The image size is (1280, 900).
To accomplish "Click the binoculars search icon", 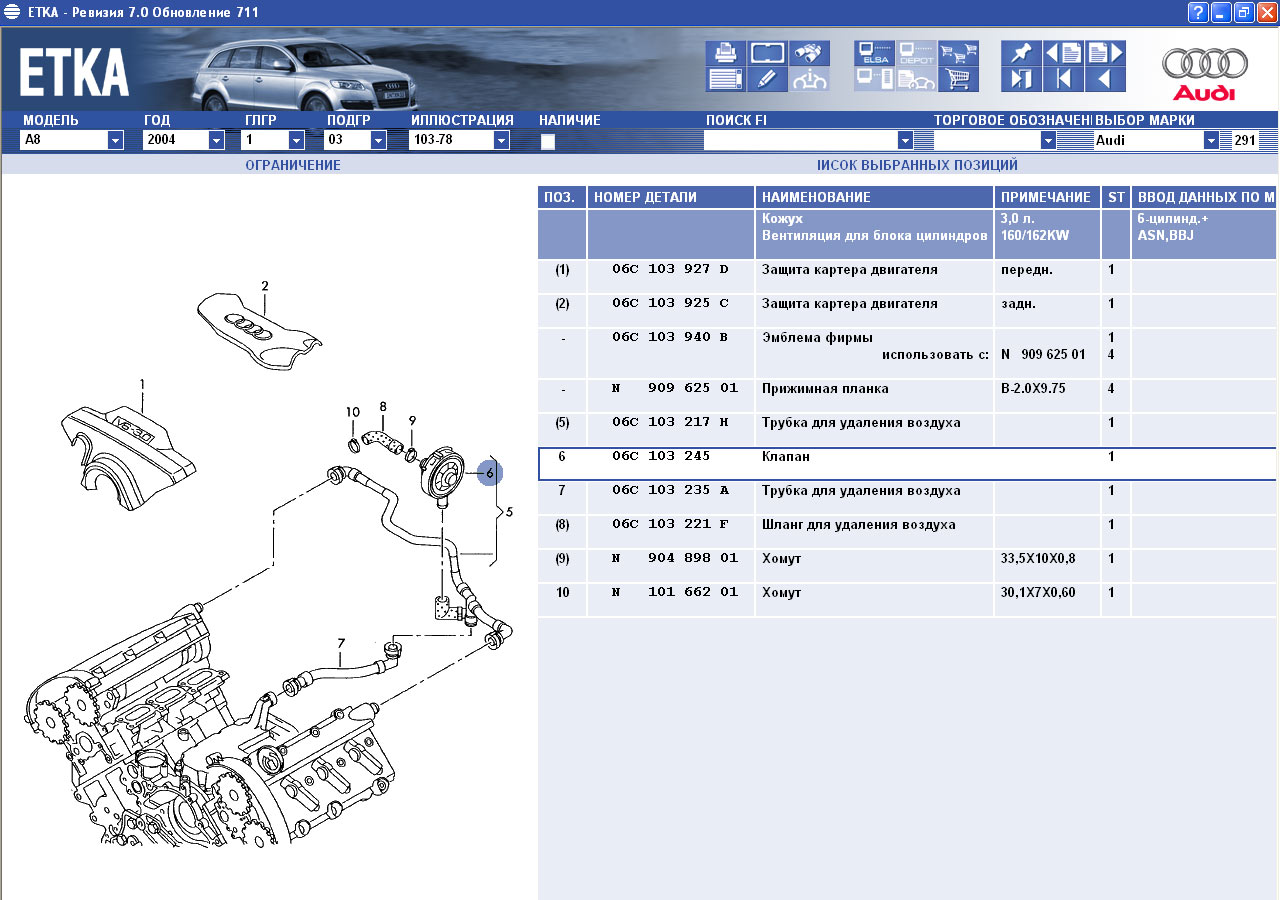I will 809,53.
